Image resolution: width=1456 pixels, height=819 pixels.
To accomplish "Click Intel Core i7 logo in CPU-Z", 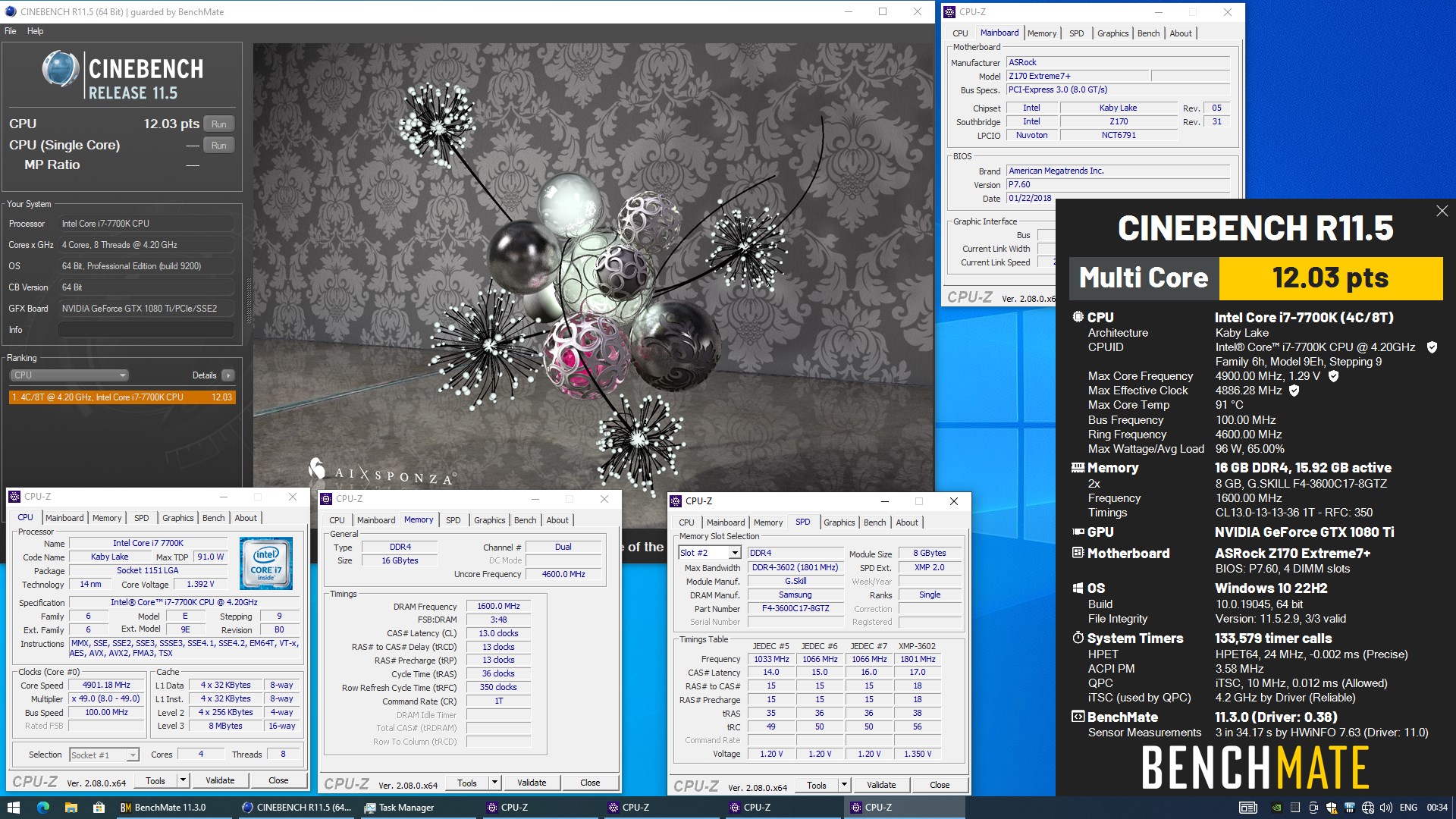I will 266,563.
